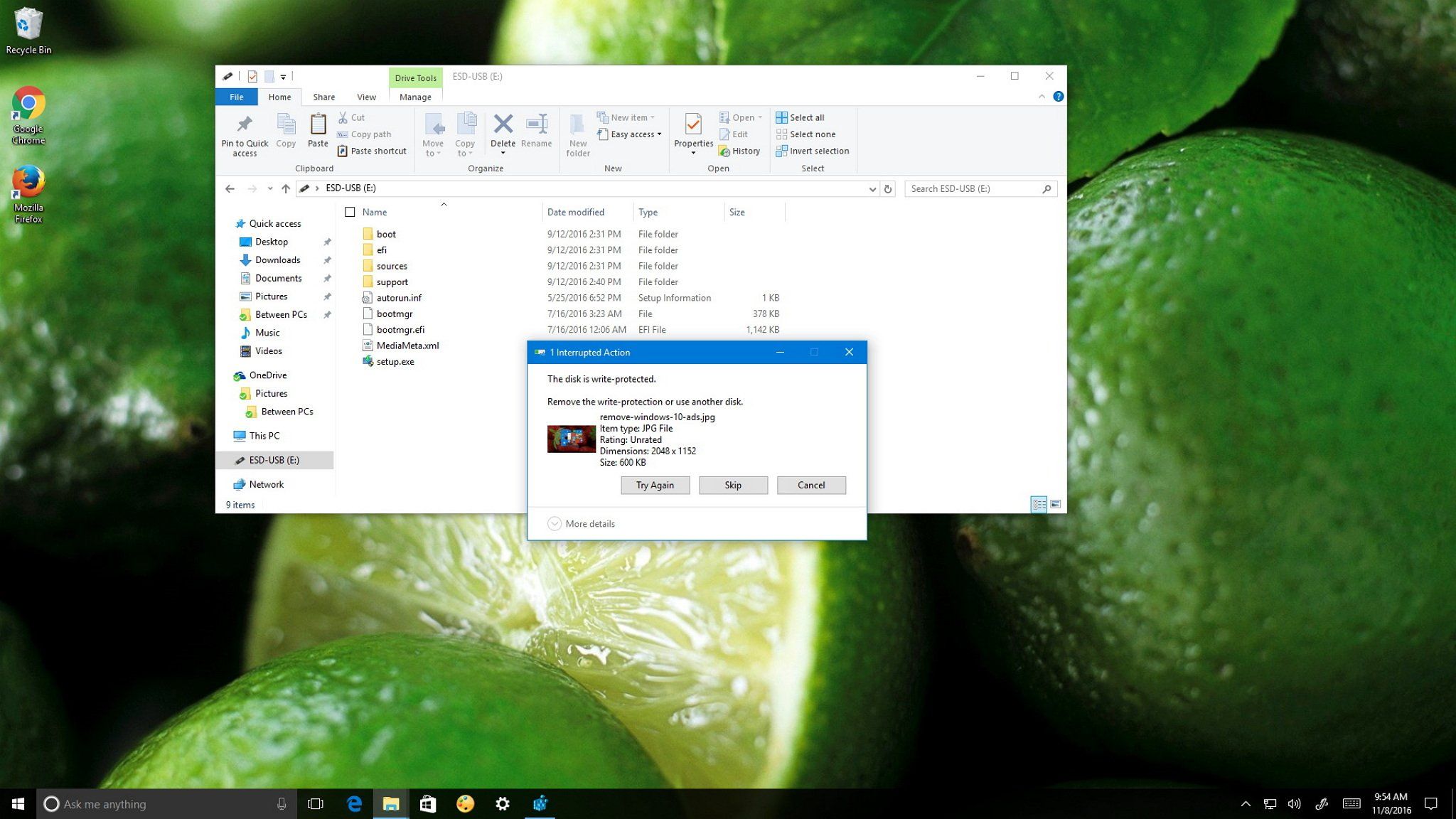This screenshot has width=1456, height=819.
Task: Select This PC in navigation pane
Action: click(x=264, y=436)
